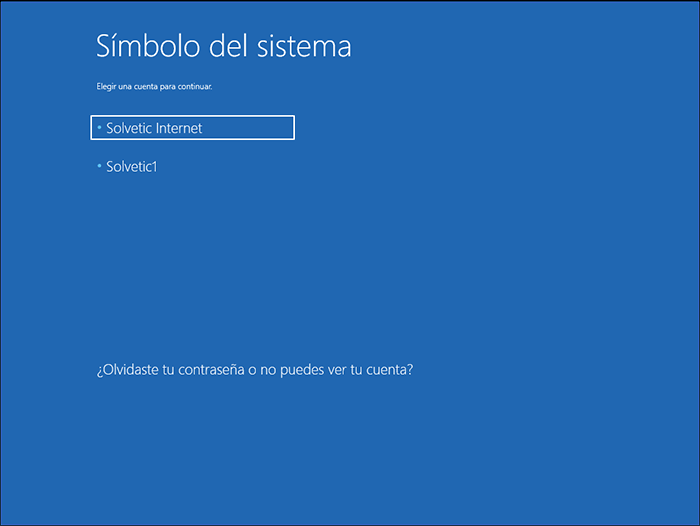The width and height of the screenshot is (700, 526).
Task: Open the forgot password help link
Action: pos(255,370)
